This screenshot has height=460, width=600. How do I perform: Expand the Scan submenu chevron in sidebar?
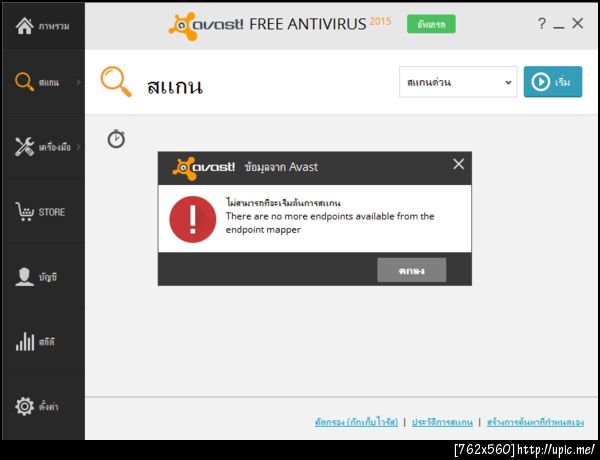tap(78, 82)
